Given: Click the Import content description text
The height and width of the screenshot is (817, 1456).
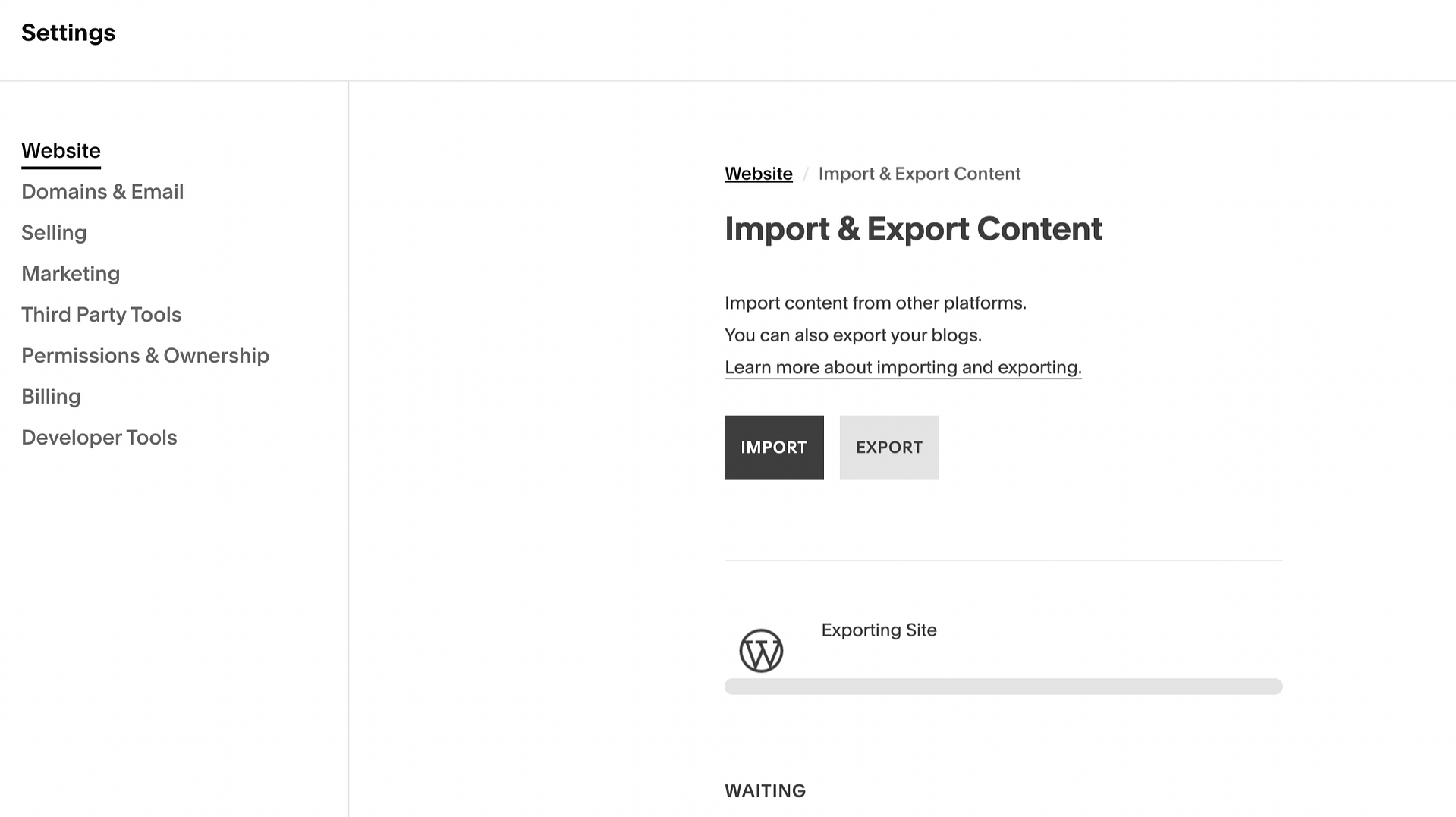Looking at the screenshot, I should [x=876, y=303].
